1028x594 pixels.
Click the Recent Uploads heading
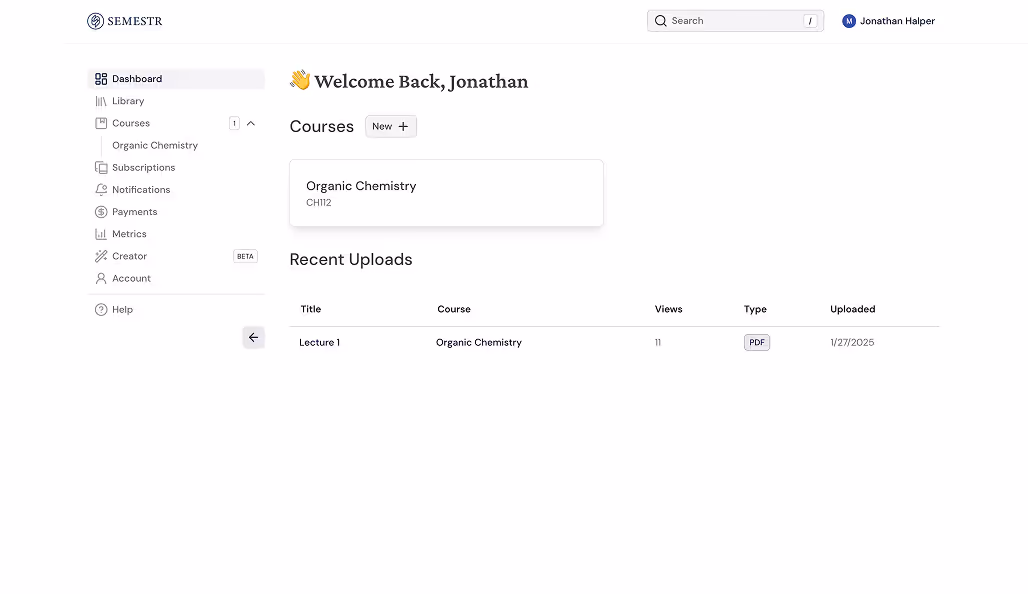pyautogui.click(x=351, y=260)
